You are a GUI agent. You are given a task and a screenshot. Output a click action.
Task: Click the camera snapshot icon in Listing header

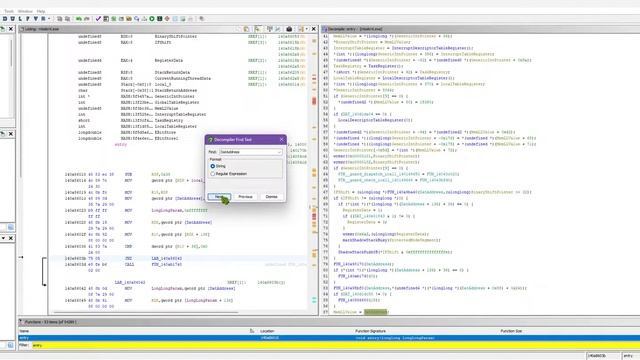(289, 29)
